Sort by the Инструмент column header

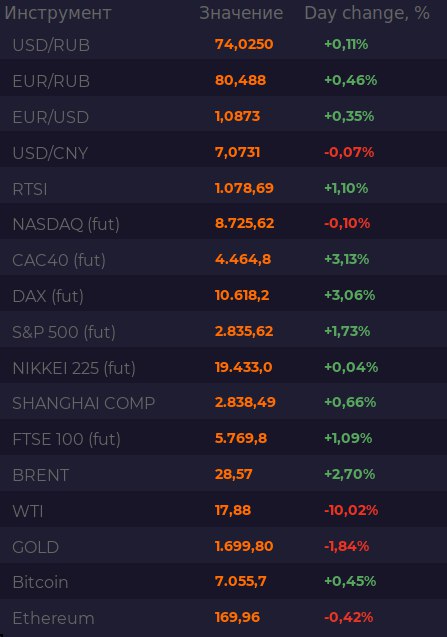click(x=58, y=13)
